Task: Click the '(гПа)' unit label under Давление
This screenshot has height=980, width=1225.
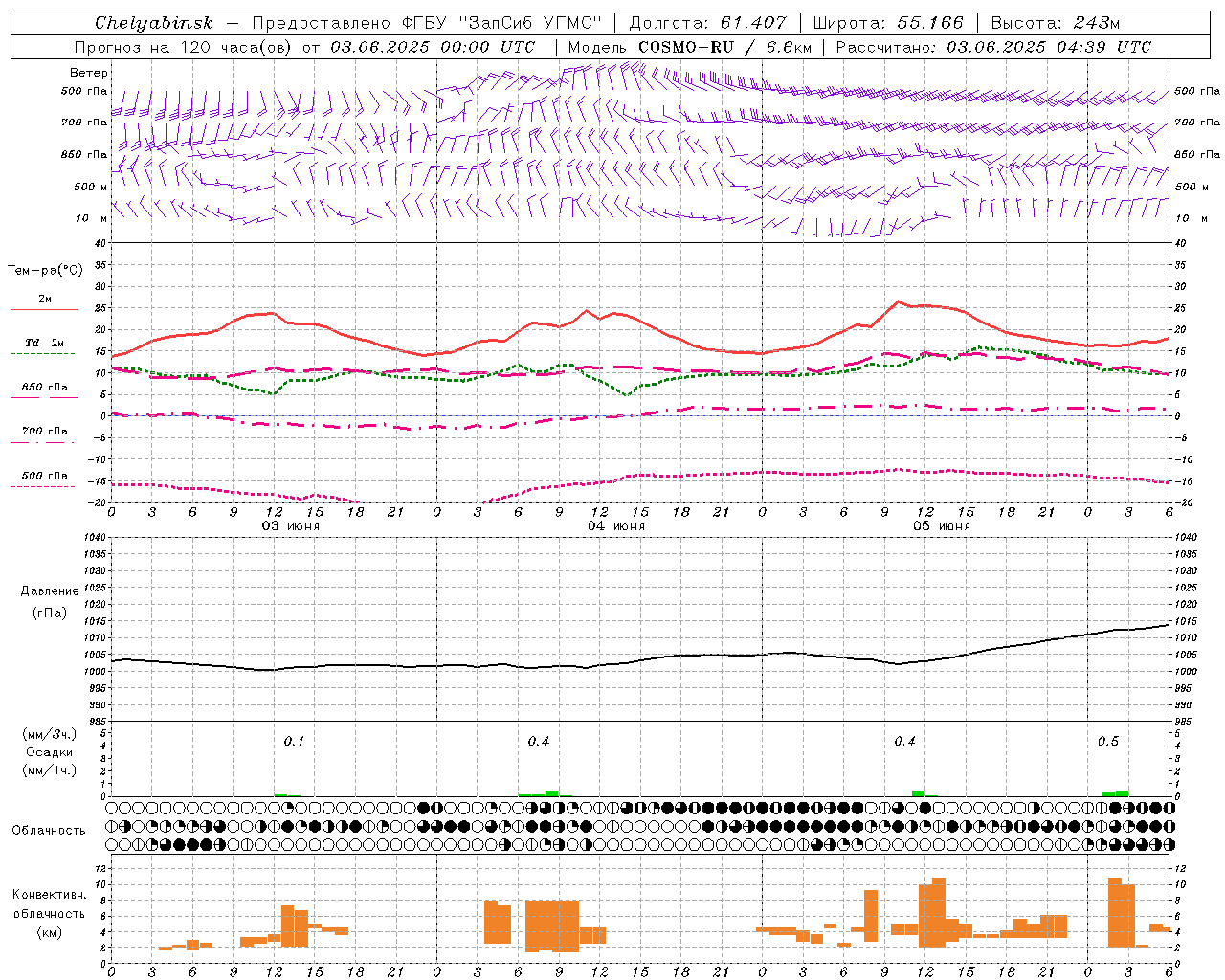Action: [x=50, y=613]
